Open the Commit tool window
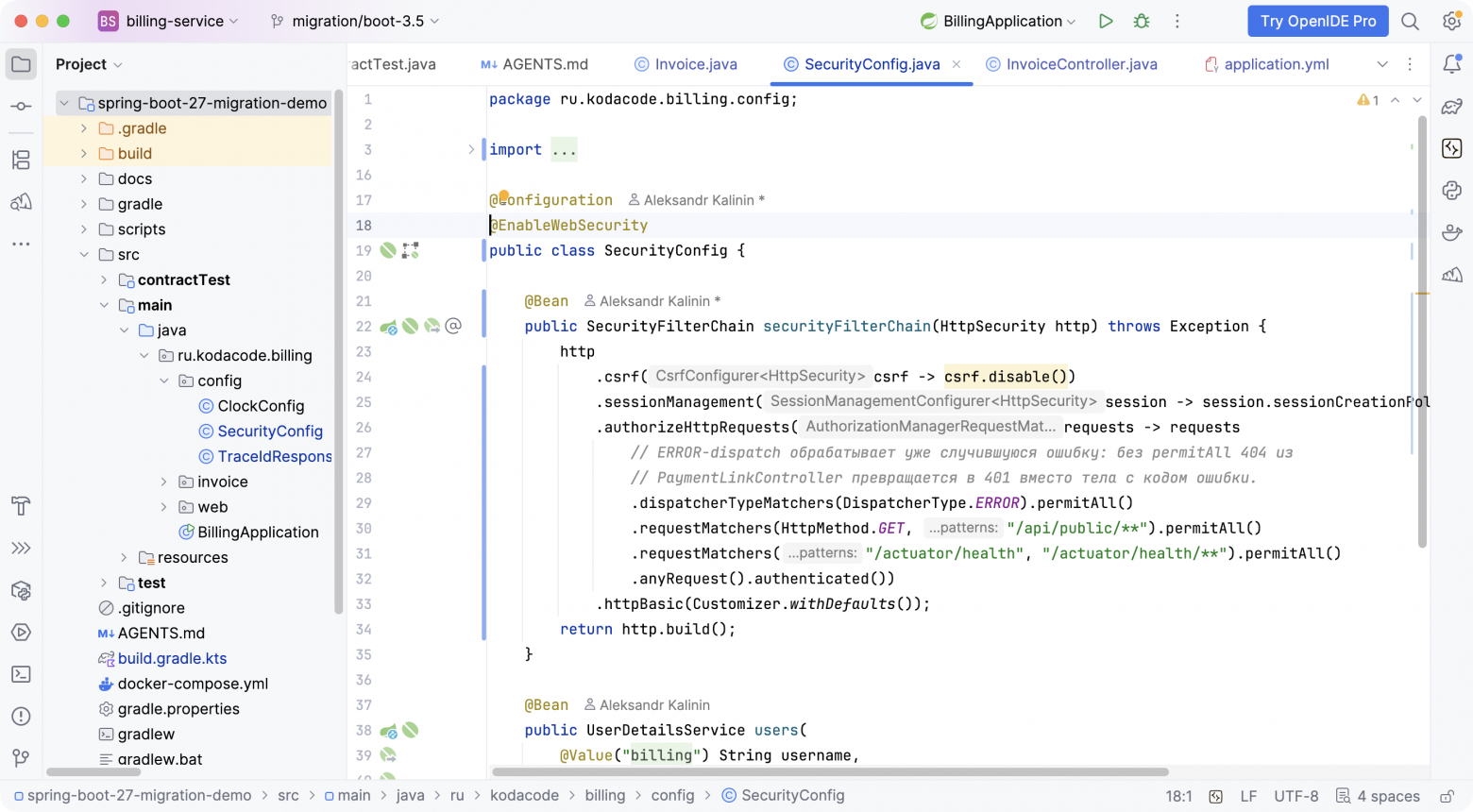The height and width of the screenshot is (812, 1473). [21, 107]
